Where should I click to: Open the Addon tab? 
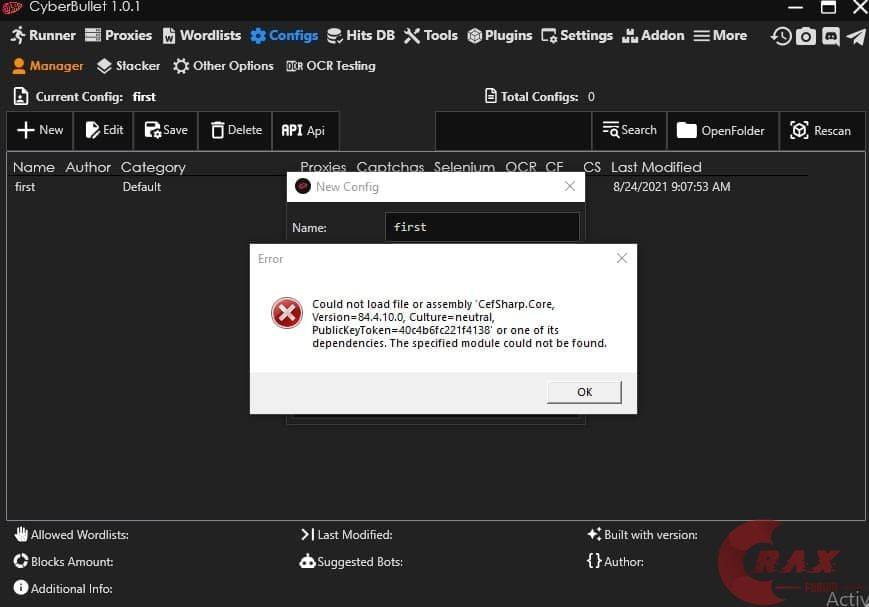pyautogui.click(x=653, y=35)
